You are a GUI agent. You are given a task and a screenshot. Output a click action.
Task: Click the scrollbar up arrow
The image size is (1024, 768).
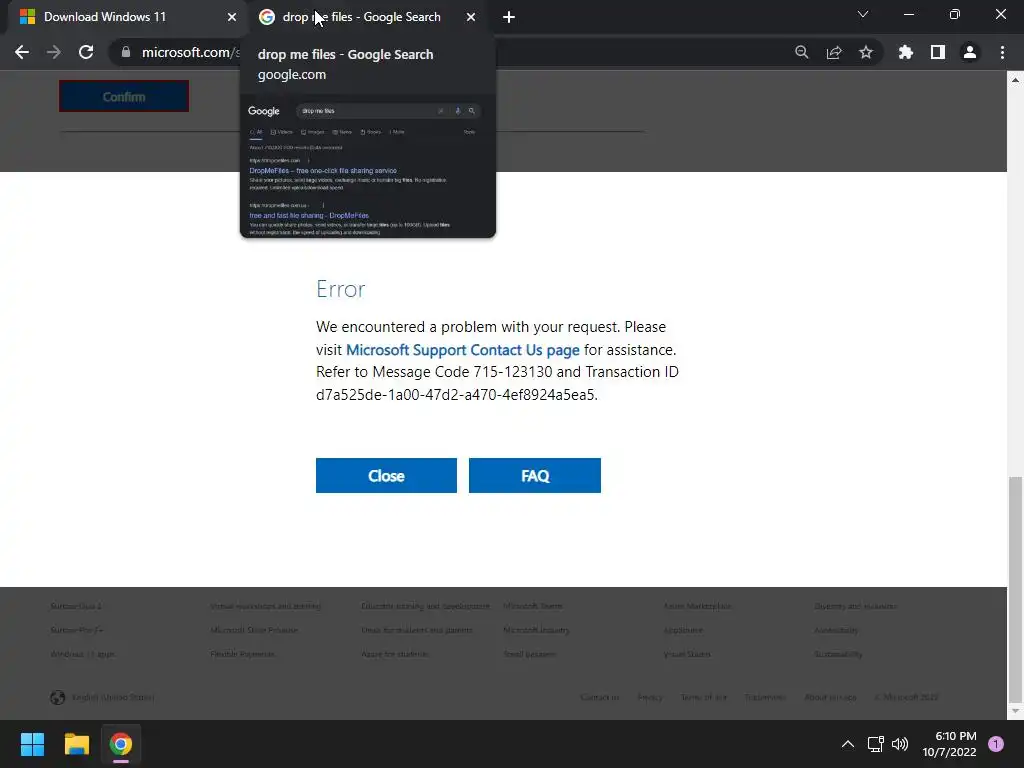pyautogui.click(x=1015, y=80)
